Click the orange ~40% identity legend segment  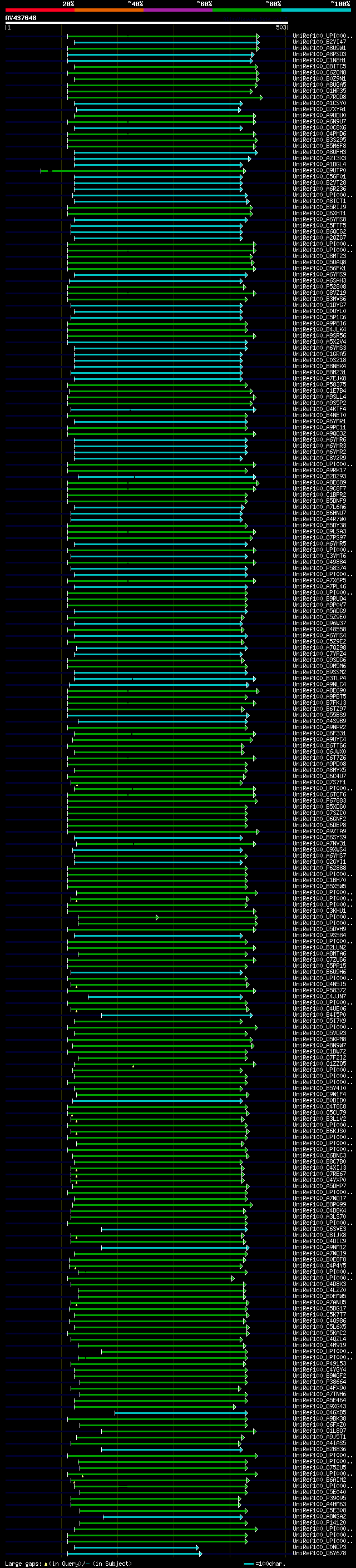109,10
